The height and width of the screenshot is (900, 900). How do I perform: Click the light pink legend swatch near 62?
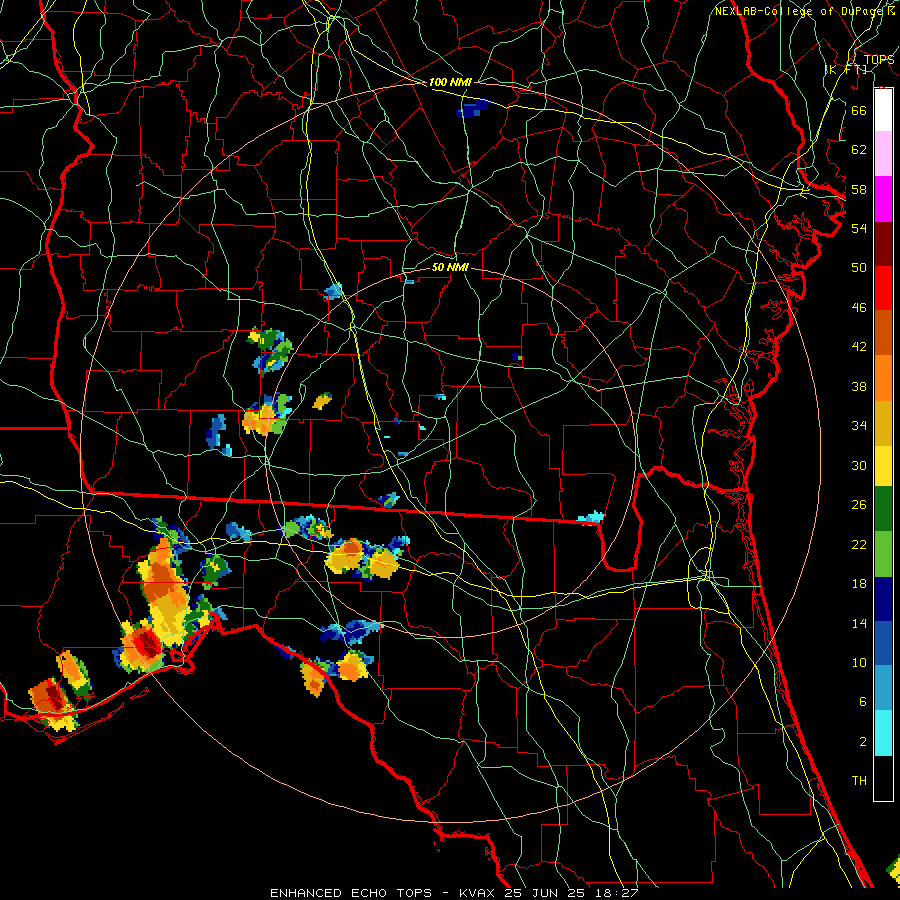tap(883, 153)
